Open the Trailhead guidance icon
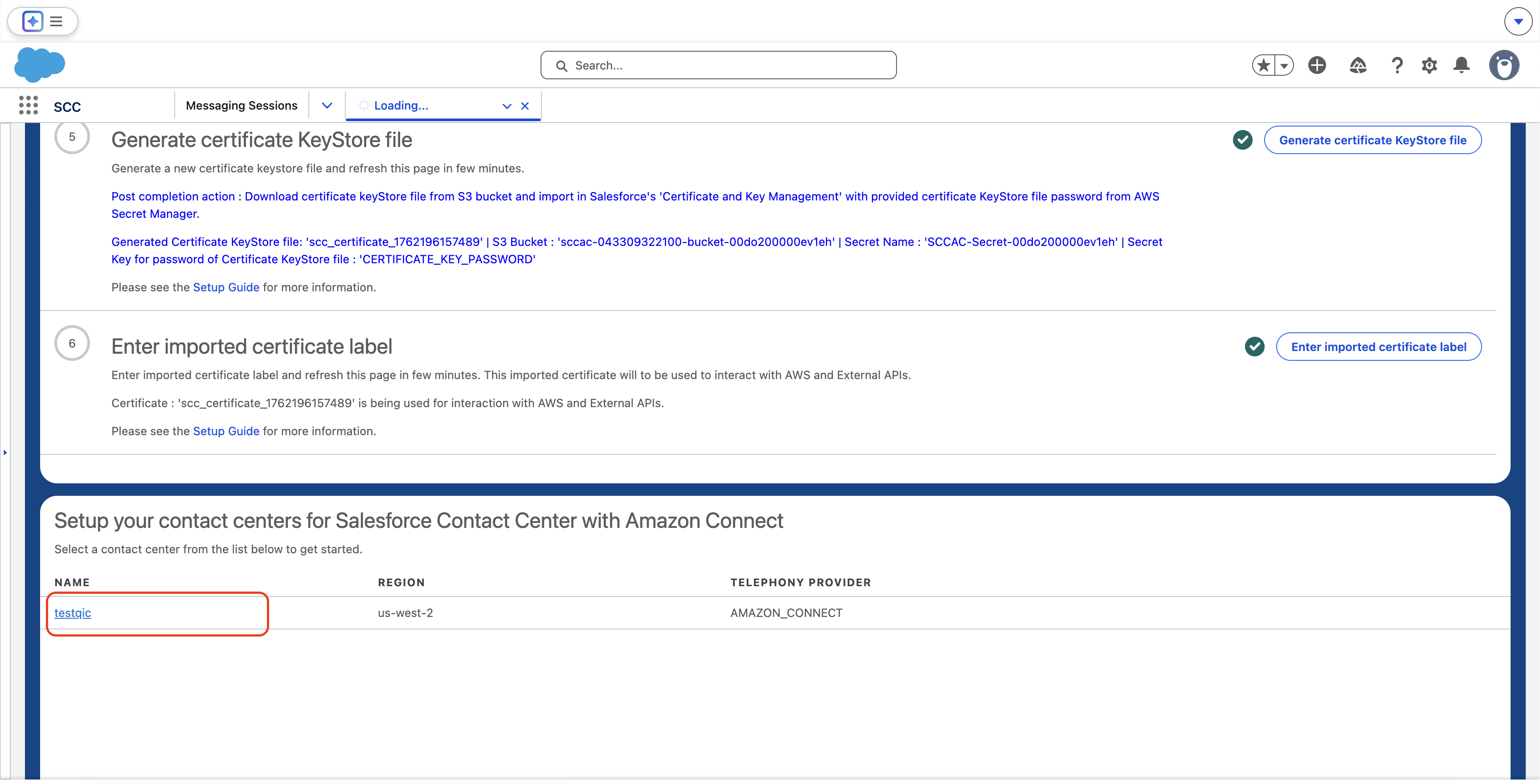 tap(1358, 65)
